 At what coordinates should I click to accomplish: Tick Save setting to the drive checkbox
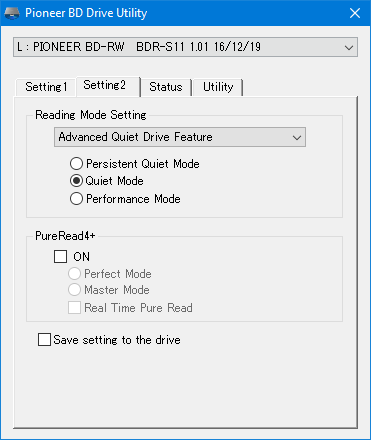click(44, 340)
